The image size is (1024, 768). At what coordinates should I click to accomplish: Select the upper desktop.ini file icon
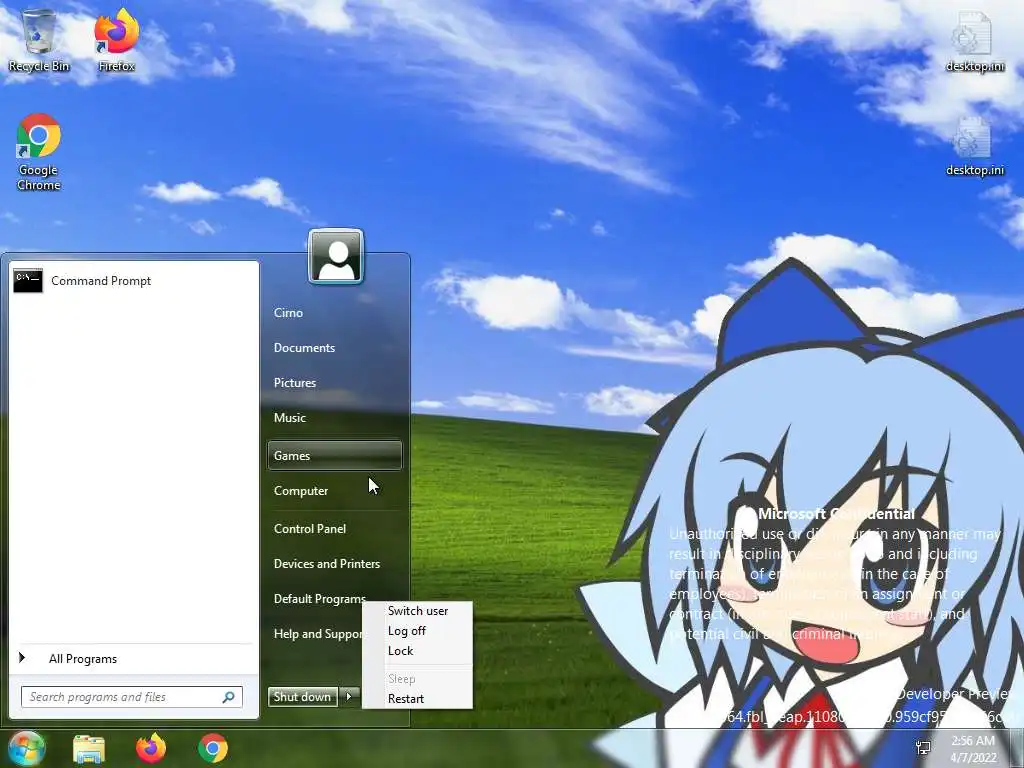(974, 40)
